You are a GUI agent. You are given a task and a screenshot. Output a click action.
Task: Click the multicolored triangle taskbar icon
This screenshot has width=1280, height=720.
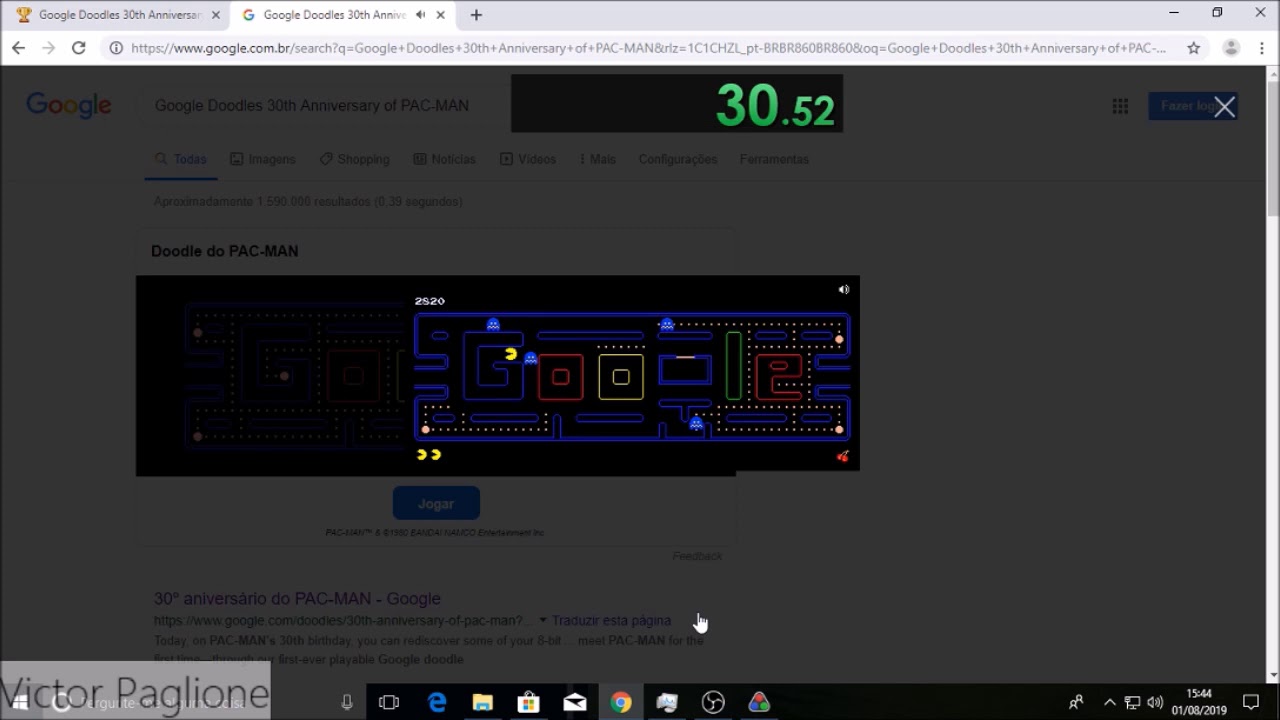point(759,703)
